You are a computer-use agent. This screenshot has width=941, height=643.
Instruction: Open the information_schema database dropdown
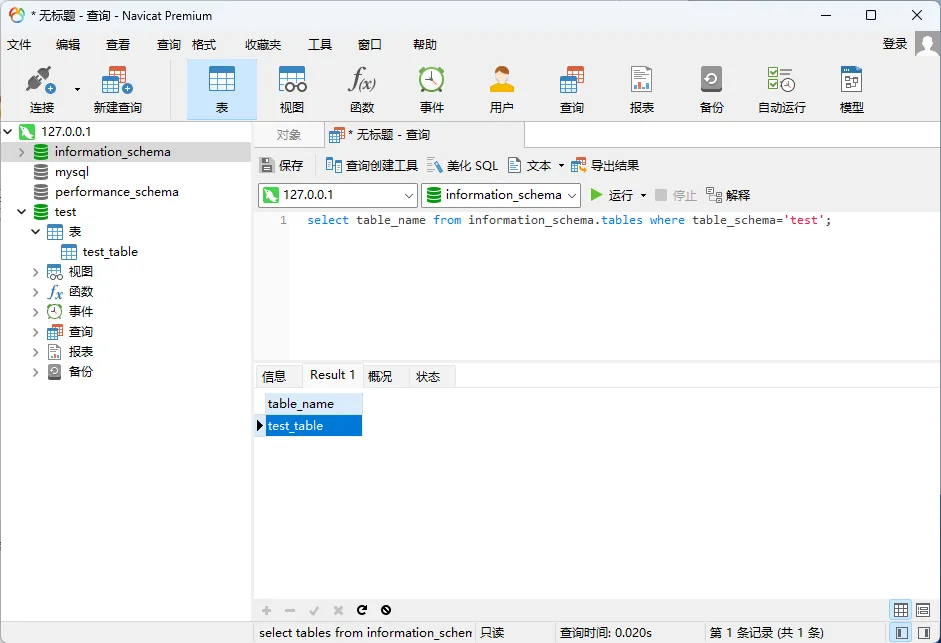point(500,195)
